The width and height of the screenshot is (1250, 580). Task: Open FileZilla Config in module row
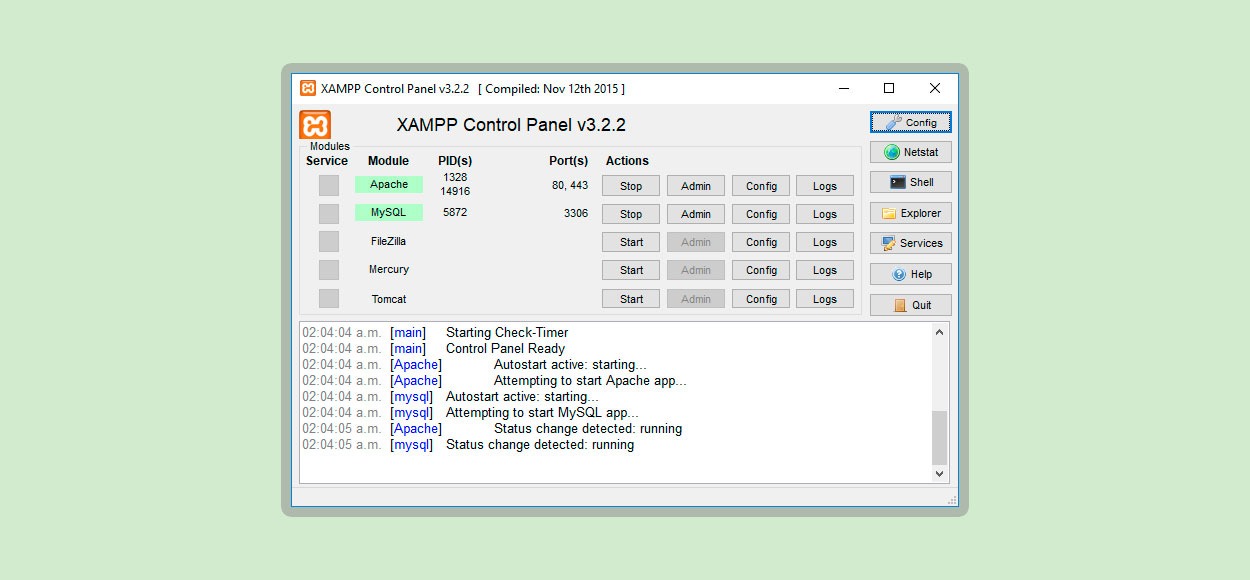point(761,242)
